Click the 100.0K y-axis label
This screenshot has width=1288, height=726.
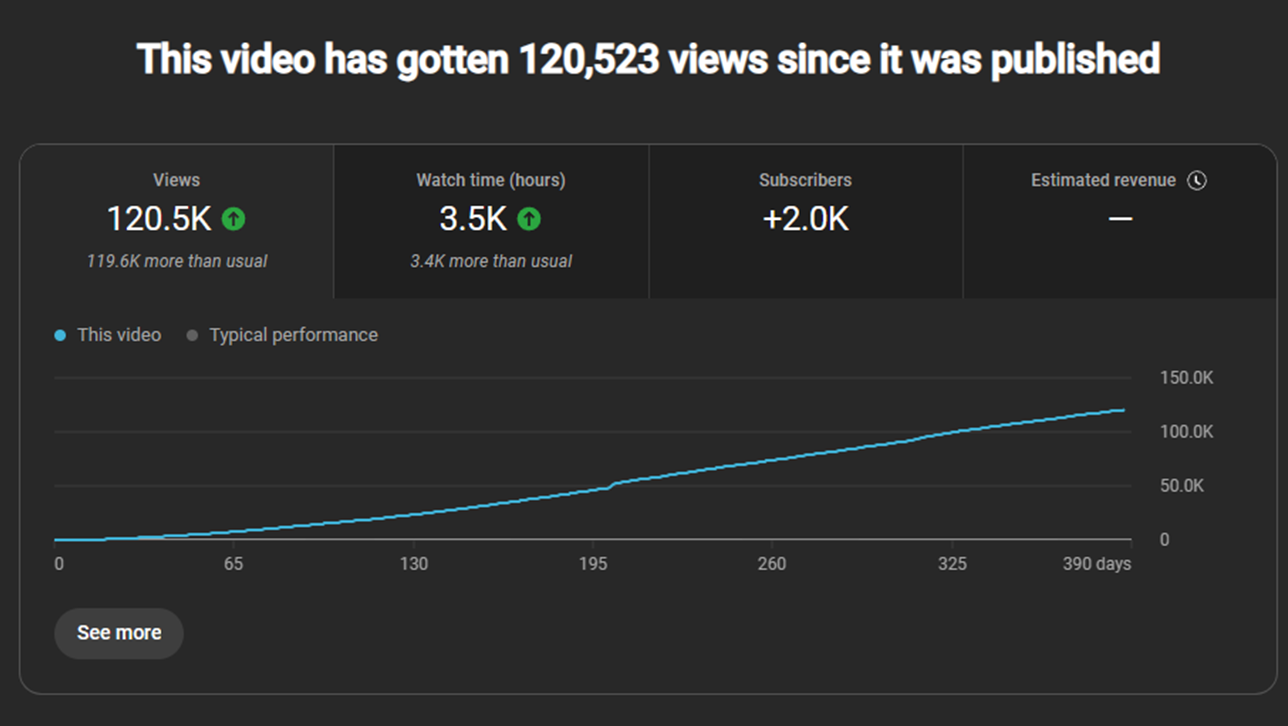click(x=1187, y=432)
